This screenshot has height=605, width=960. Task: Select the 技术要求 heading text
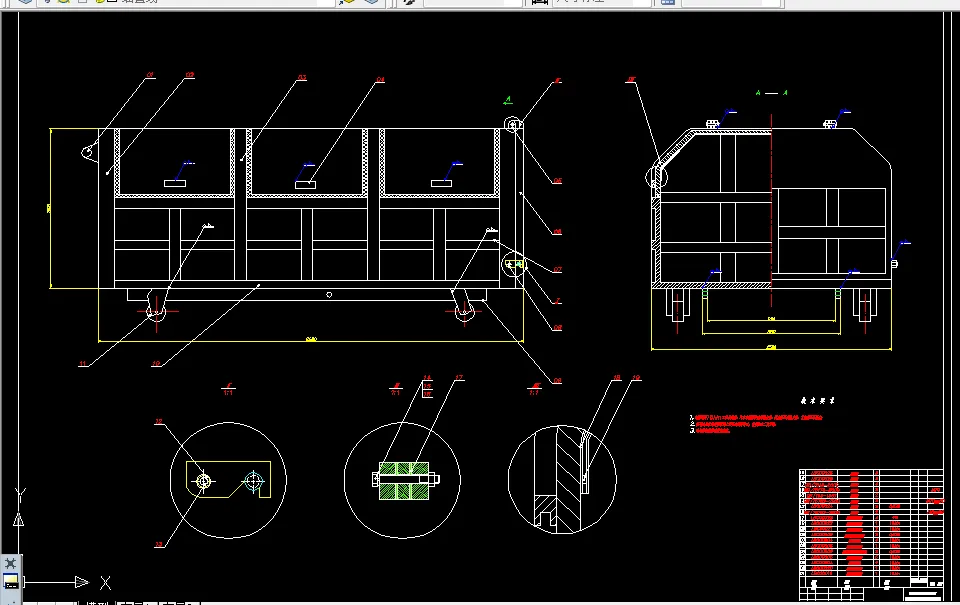pos(817,400)
